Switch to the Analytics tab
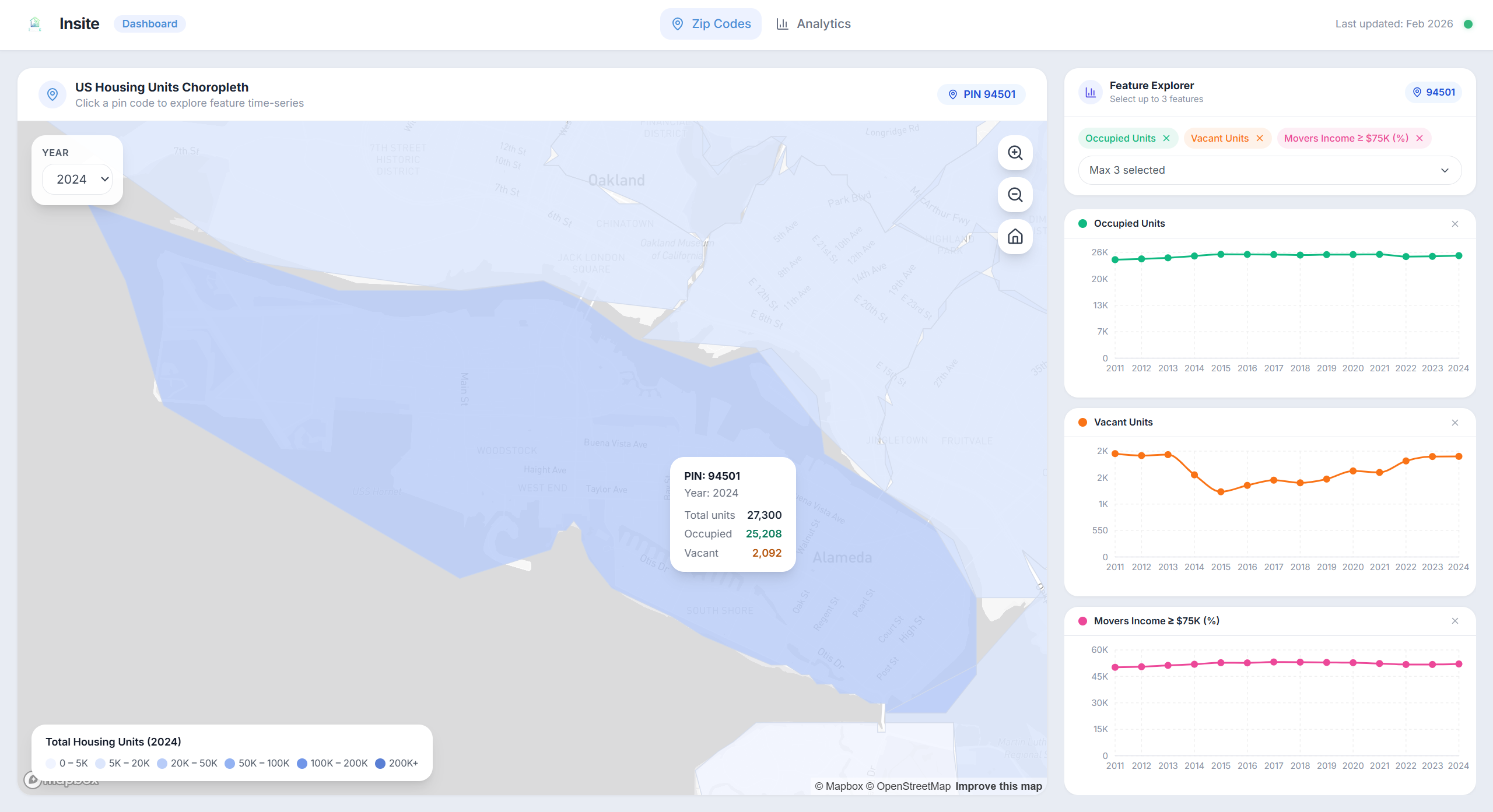1493x812 pixels. pyautogui.click(x=814, y=24)
